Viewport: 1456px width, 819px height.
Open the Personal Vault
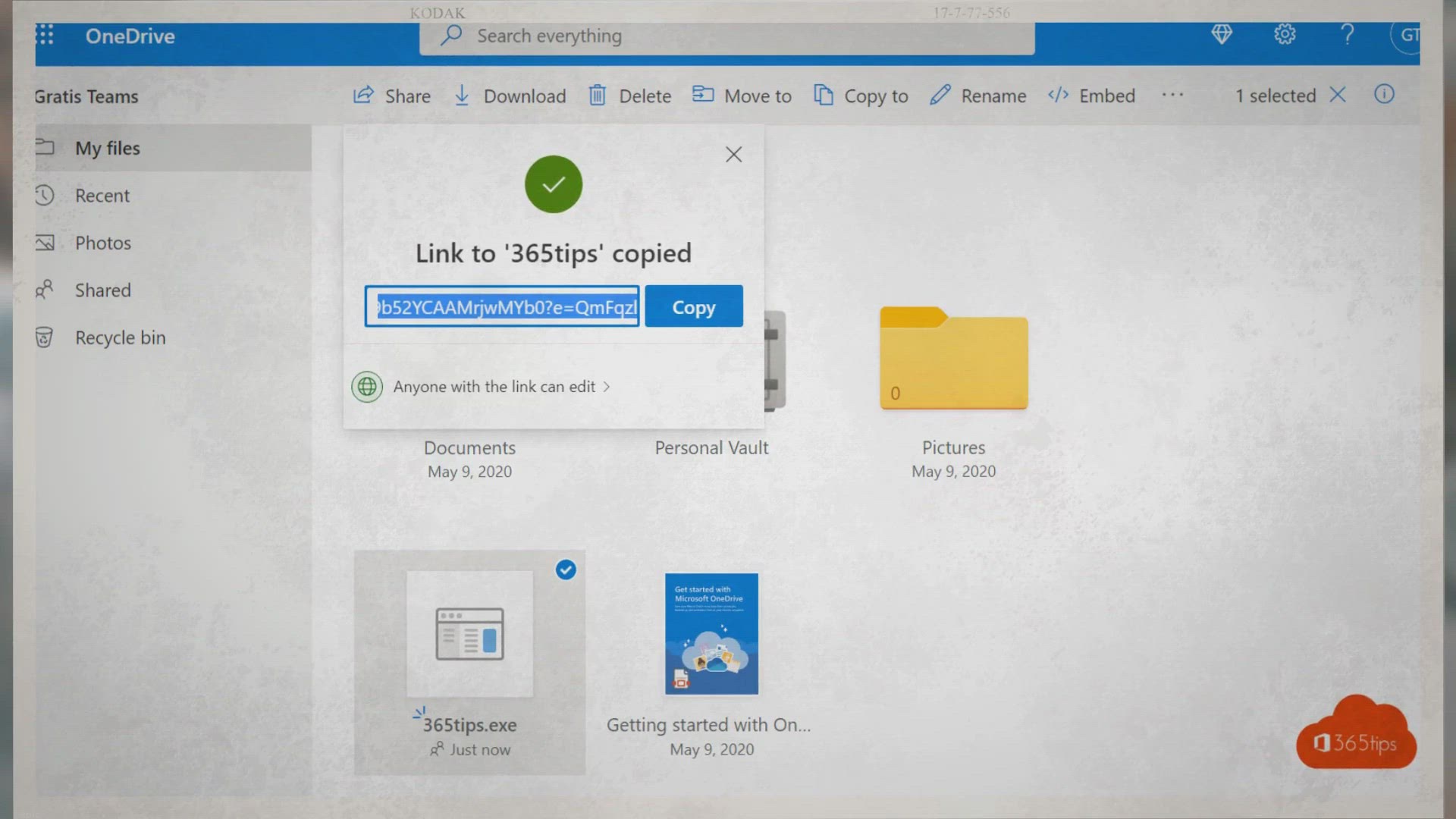pos(711,447)
